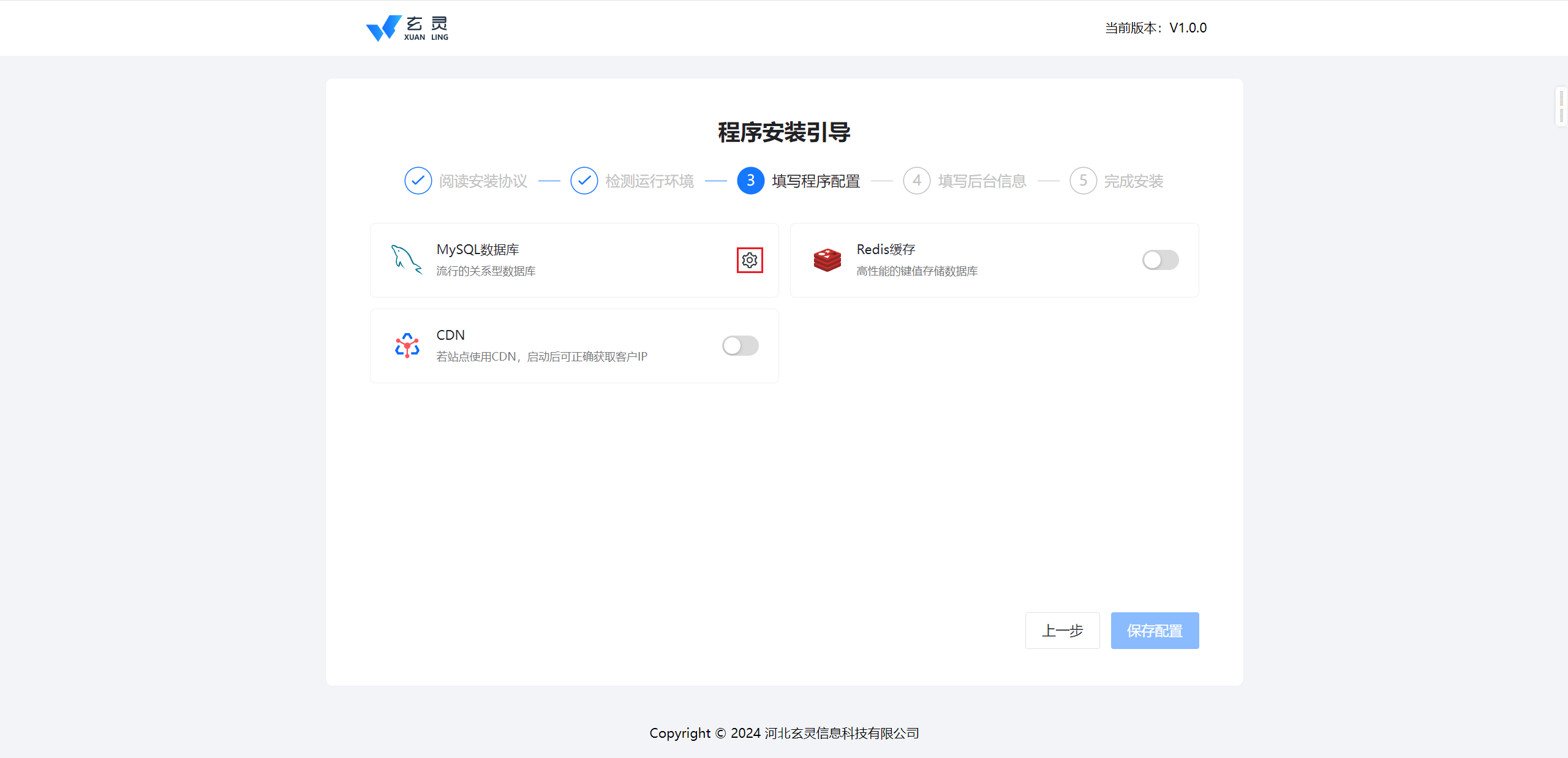Click the checkmark icon for 检测运行环境 step
Viewport: 1568px width, 758px height.
coord(584,181)
